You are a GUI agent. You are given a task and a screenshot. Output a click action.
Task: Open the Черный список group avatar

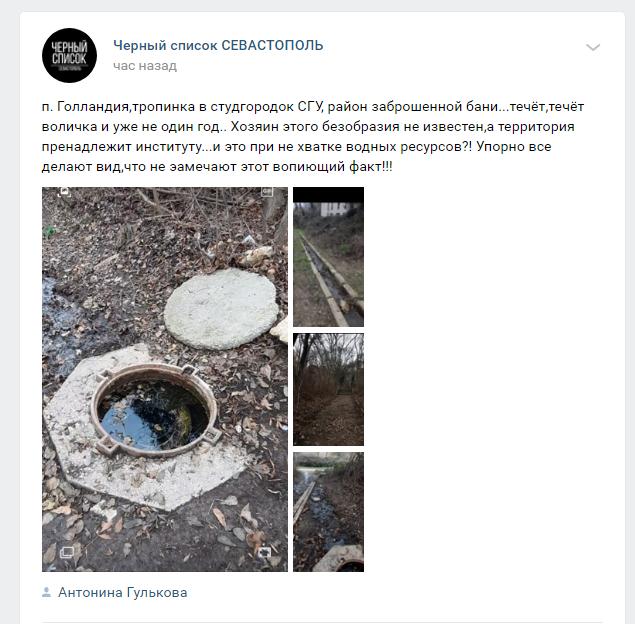point(69,55)
